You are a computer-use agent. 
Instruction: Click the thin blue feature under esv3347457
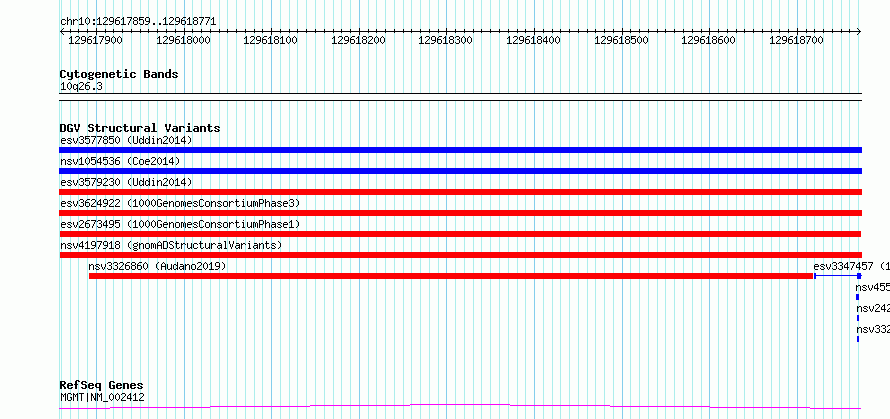838,276
